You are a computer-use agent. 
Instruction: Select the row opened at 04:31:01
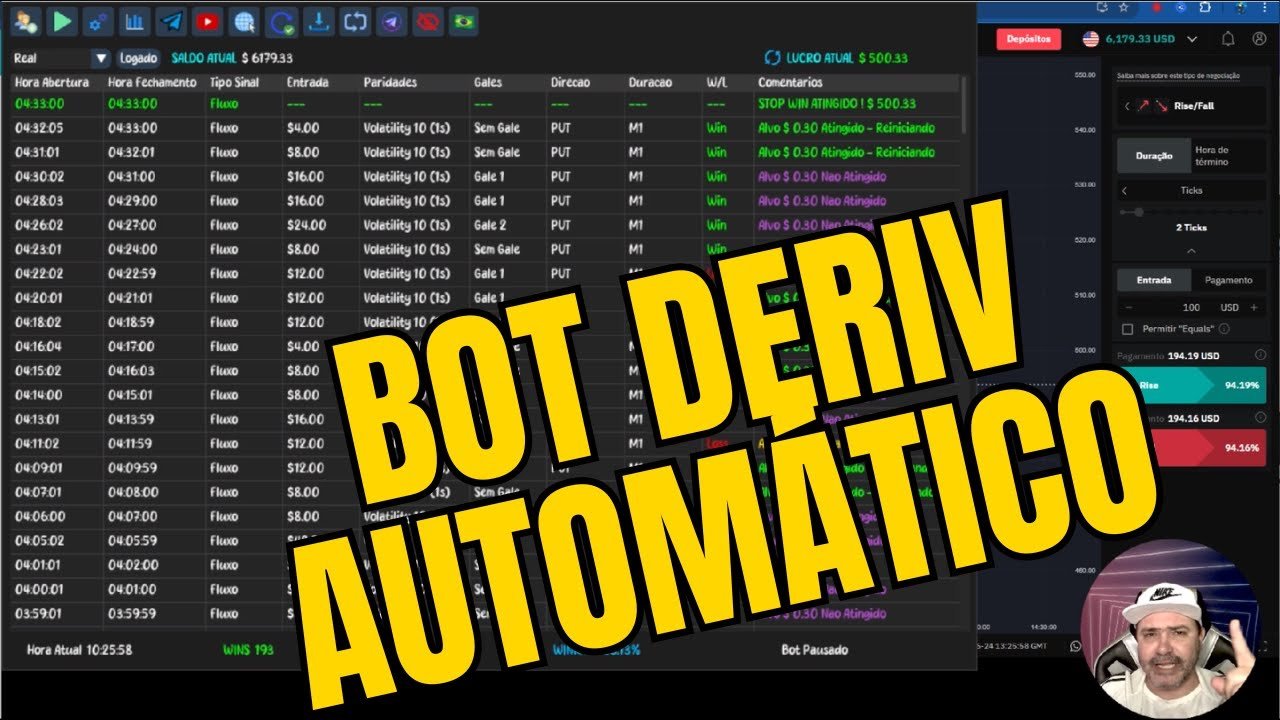pyautogui.click(x=486, y=152)
